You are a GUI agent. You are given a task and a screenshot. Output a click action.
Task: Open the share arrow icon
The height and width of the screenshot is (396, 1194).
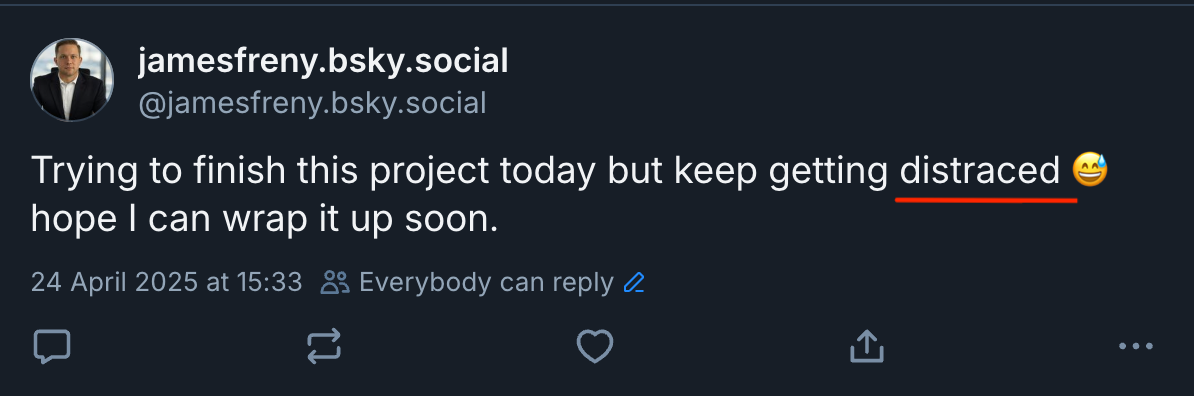point(867,346)
